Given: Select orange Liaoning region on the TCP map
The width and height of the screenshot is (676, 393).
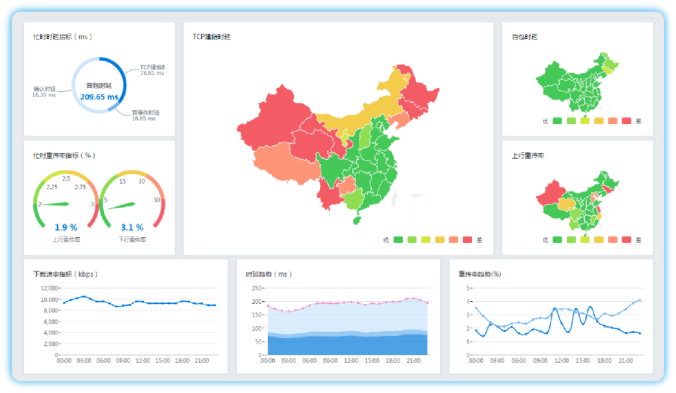Looking at the screenshot, I should pos(400,120).
